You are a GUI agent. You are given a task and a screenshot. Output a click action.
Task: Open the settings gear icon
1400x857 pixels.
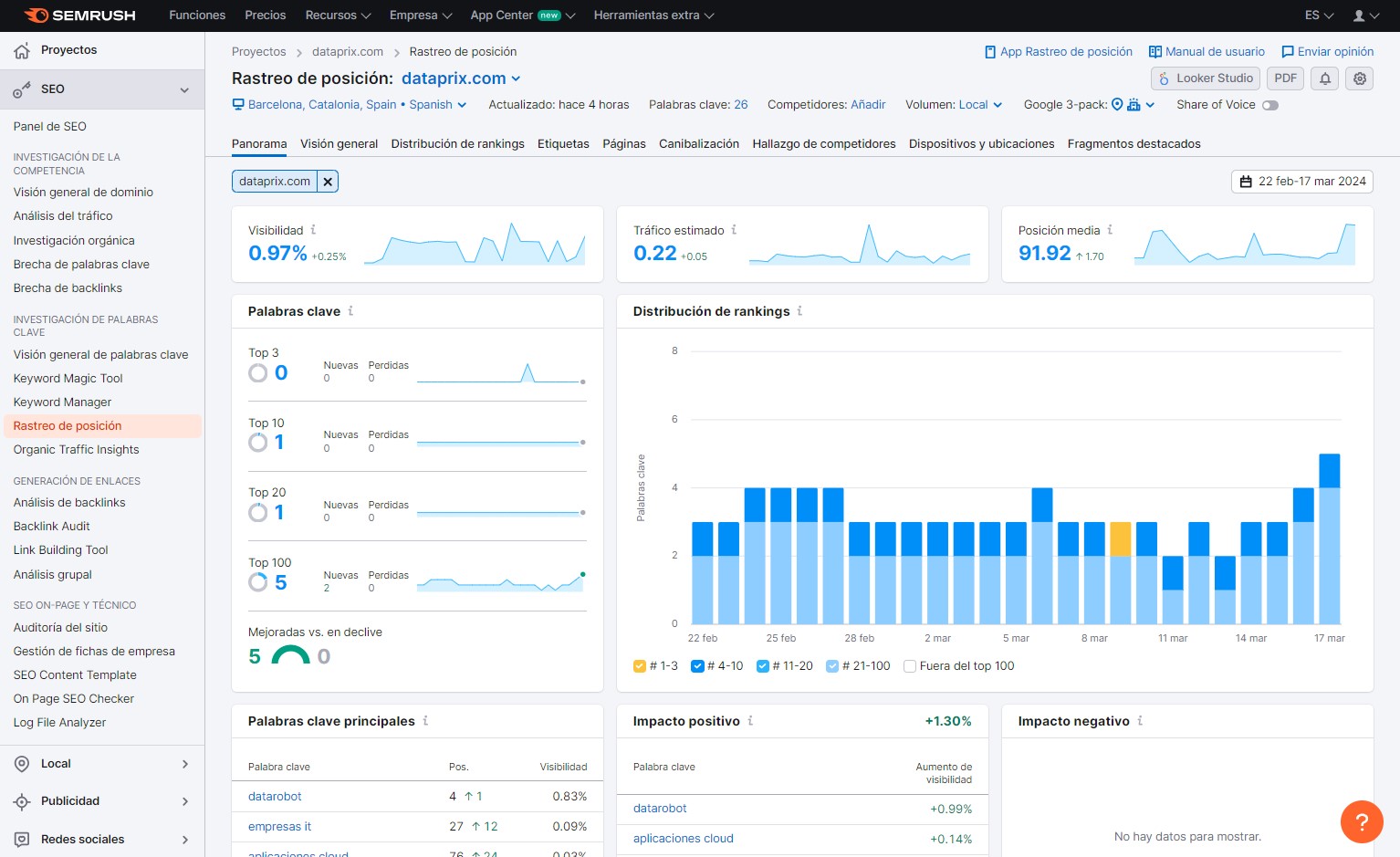tap(1360, 78)
